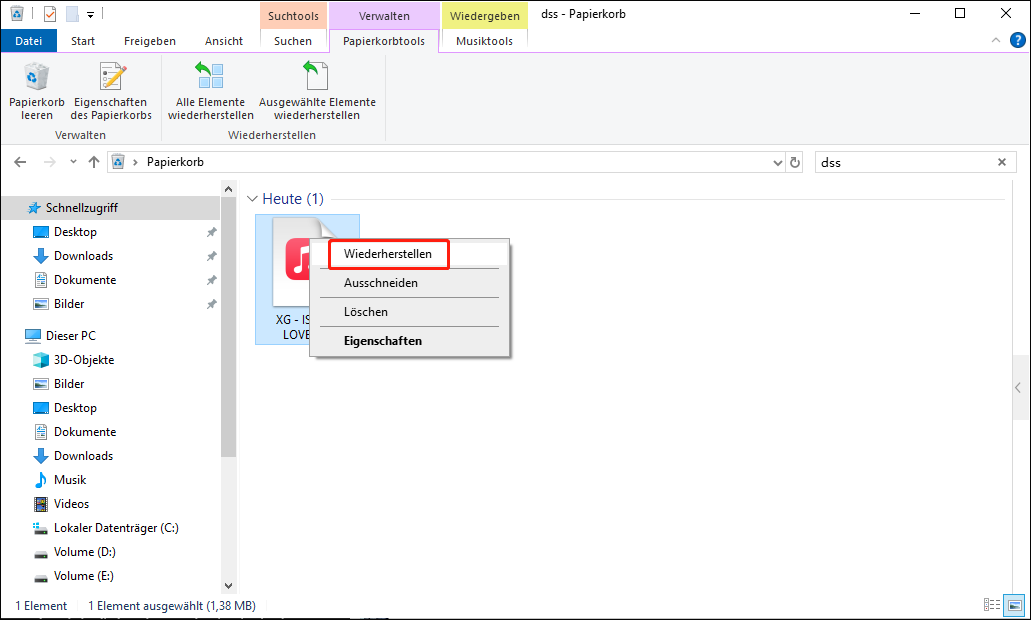Open Lokaler Datenträger (C:)
The height and width of the screenshot is (620, 1031).
[x=116, y=528]
